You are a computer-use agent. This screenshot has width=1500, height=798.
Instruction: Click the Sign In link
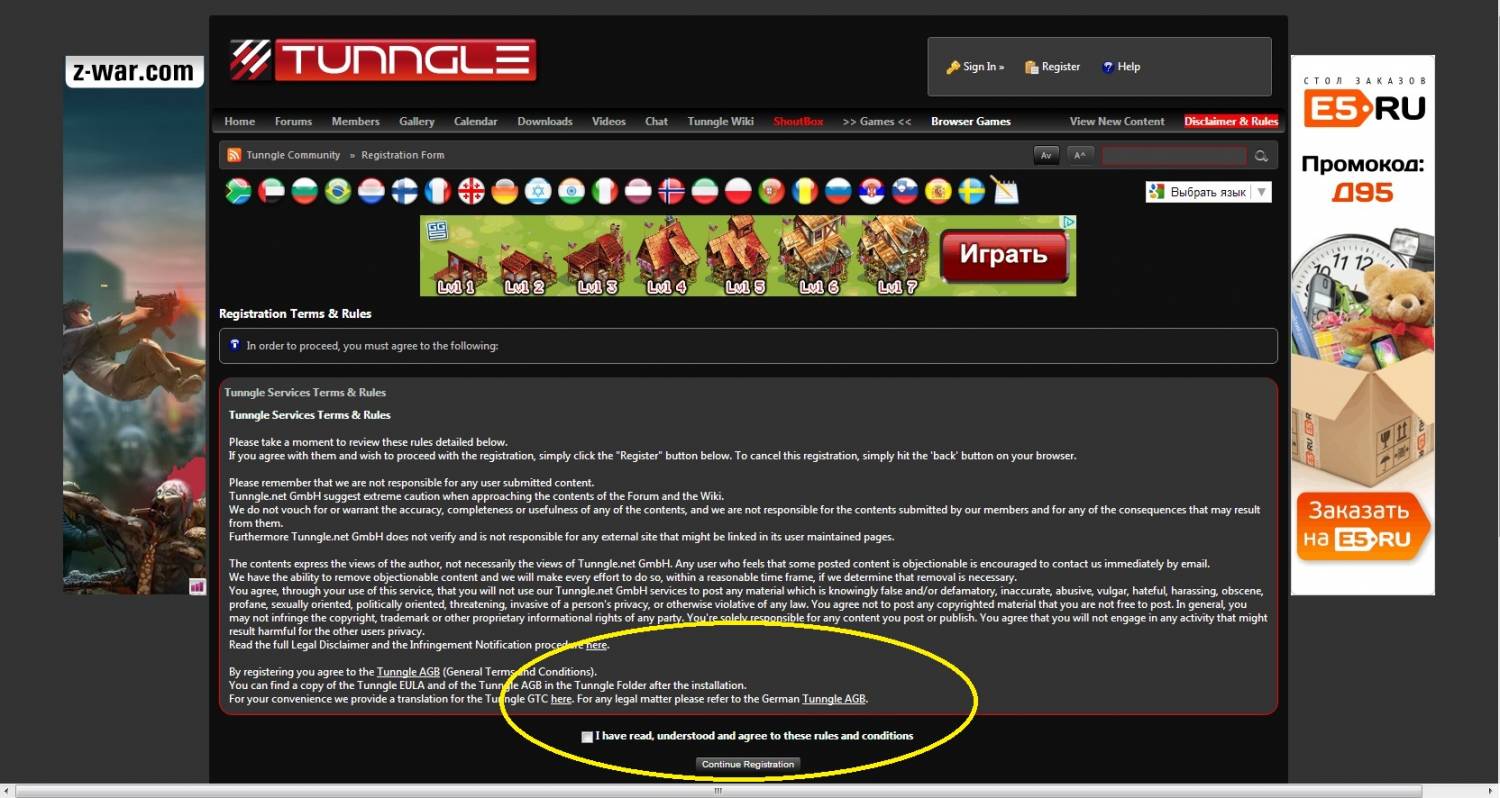coord(975,67)
